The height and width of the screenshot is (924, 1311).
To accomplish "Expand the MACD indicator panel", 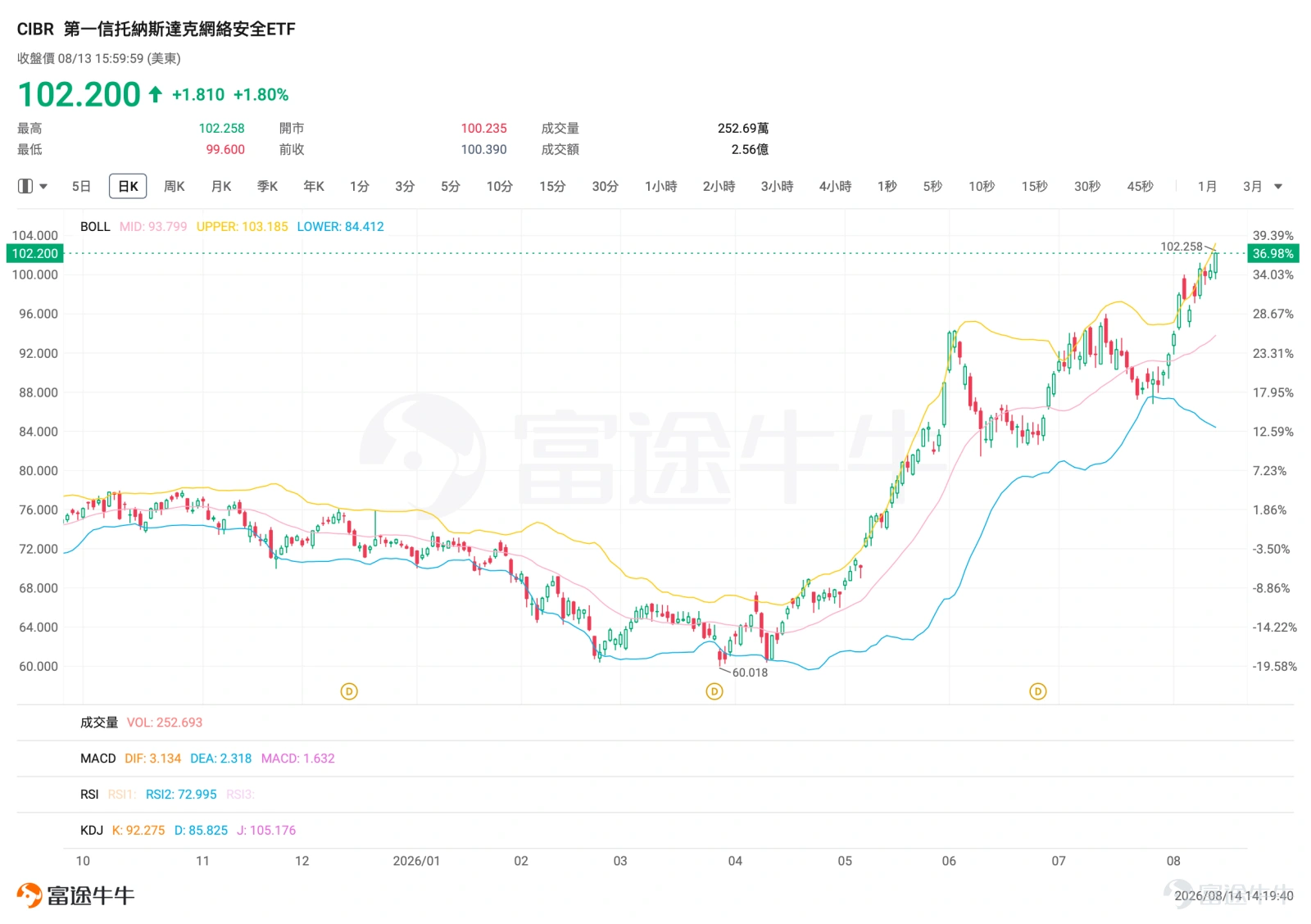I will (x=98, y=759).
